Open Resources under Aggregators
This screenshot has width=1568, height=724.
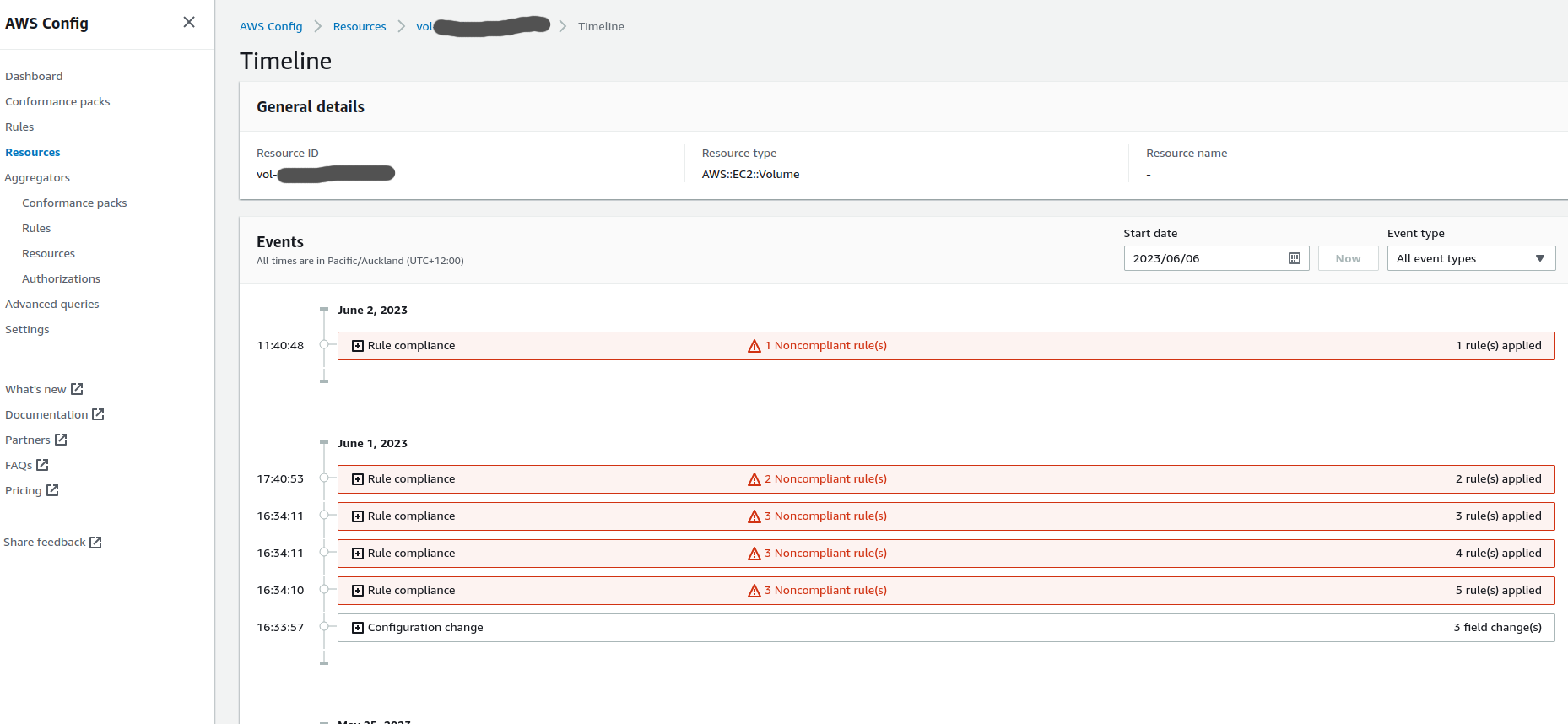click(x=48, y=253)
